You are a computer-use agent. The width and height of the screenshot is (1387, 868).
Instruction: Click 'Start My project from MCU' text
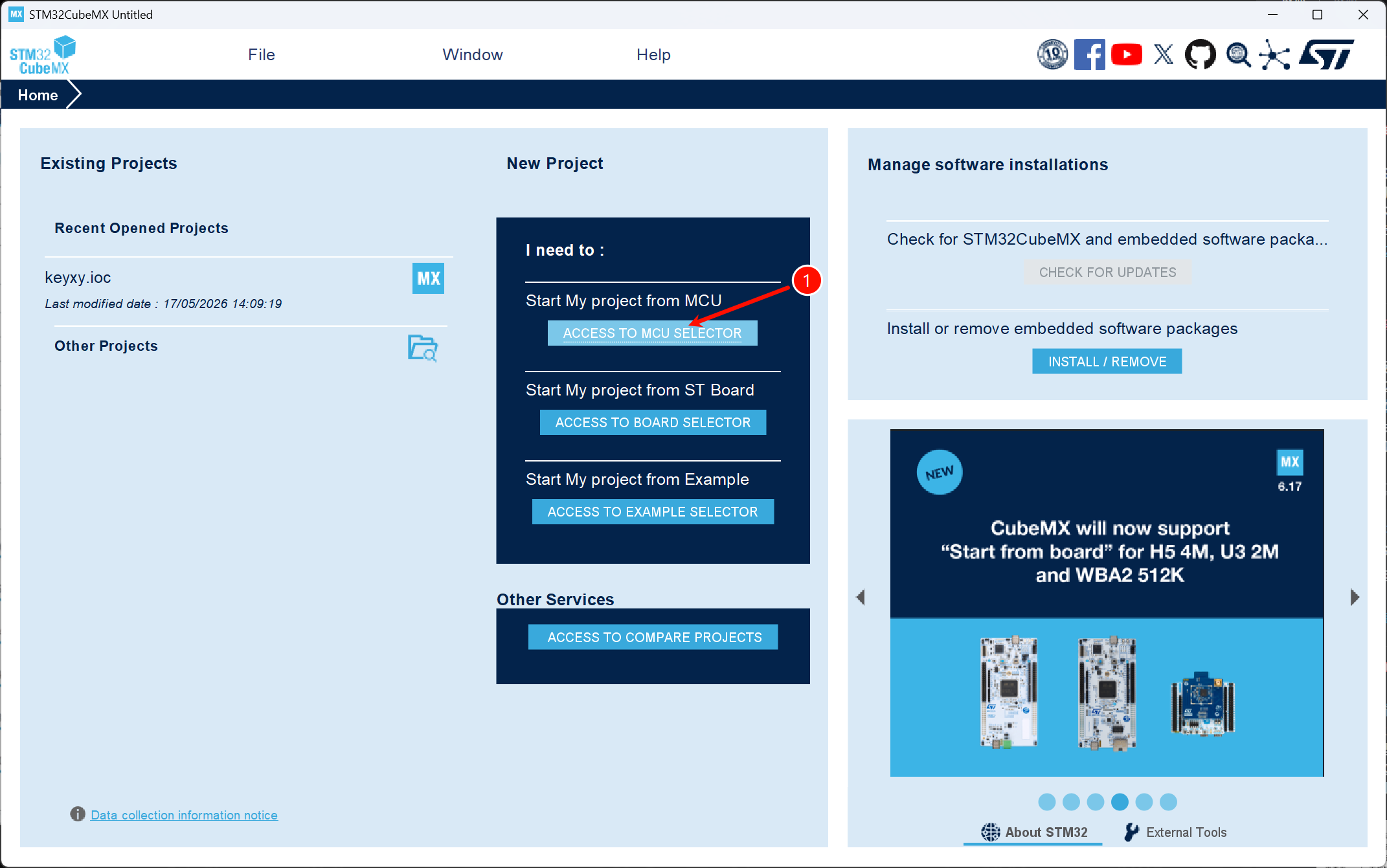pyautogui.click(x=624, y=301)
